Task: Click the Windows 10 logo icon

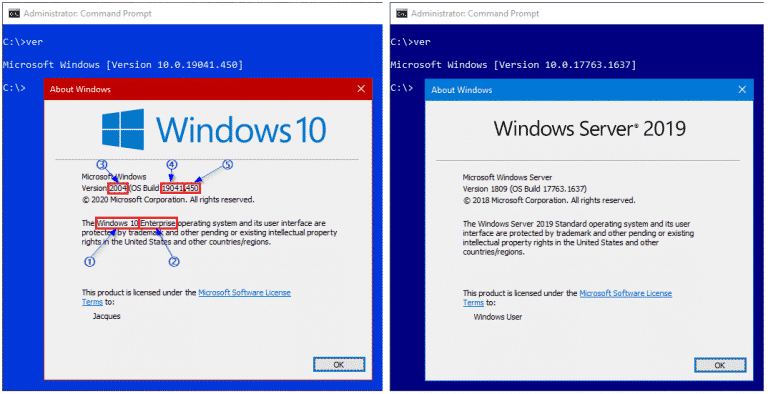Action: click(x=123, y=129)
